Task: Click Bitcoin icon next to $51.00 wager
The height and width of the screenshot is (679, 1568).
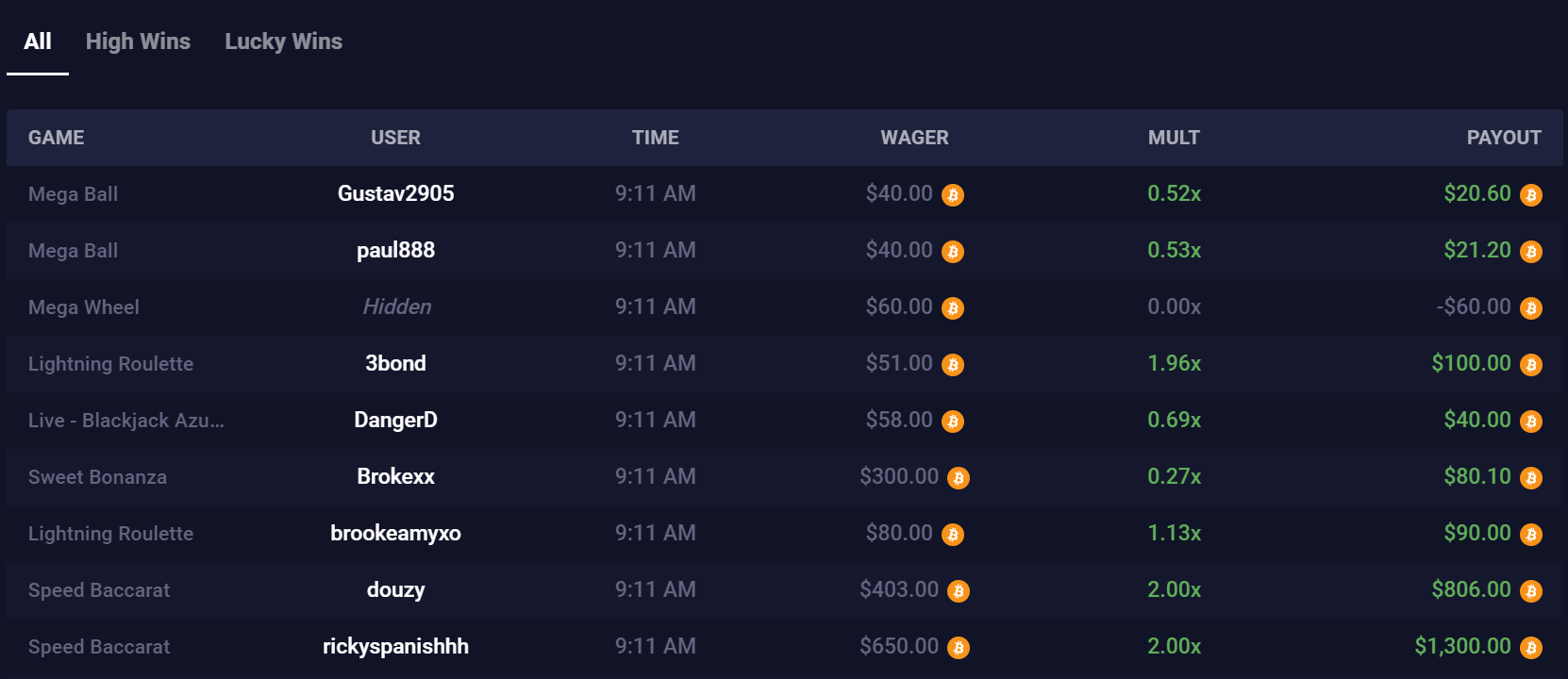Action: point(953,365)
